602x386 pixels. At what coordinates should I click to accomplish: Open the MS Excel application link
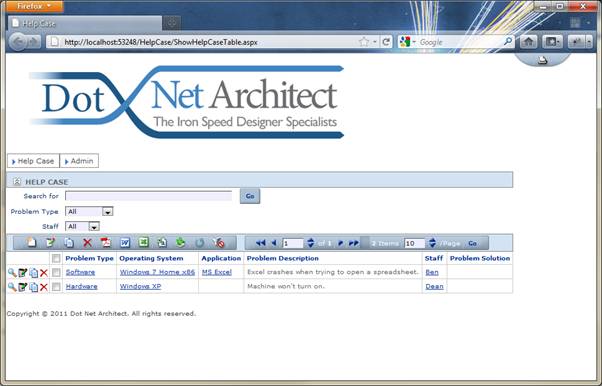click(217, 272)
